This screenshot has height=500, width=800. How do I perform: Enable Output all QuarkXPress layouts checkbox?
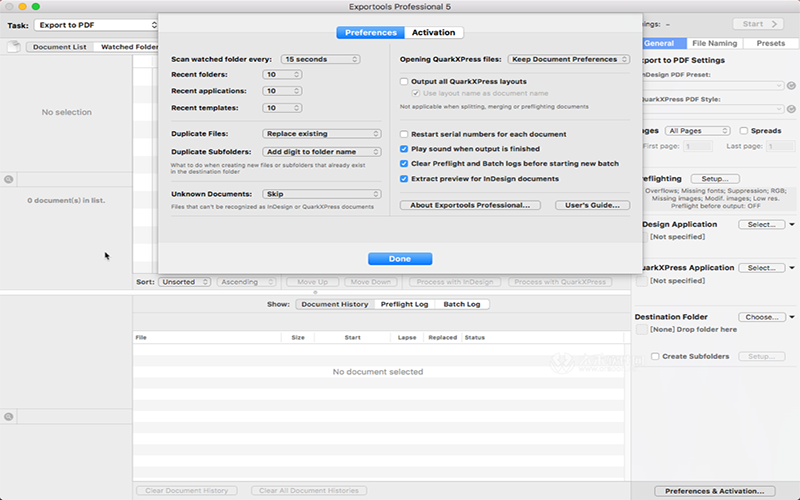(404, 81)
